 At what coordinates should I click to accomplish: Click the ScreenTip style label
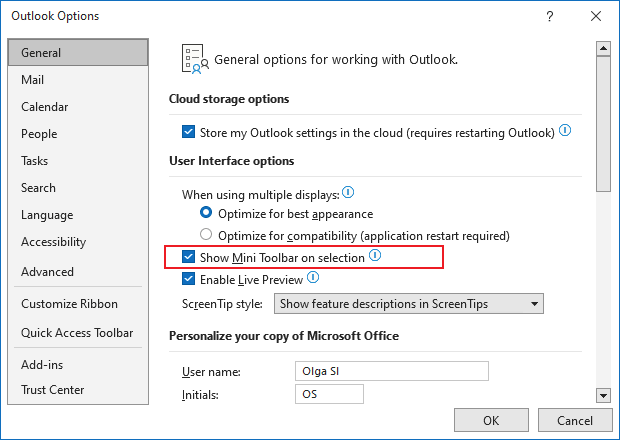click(222, 304)
